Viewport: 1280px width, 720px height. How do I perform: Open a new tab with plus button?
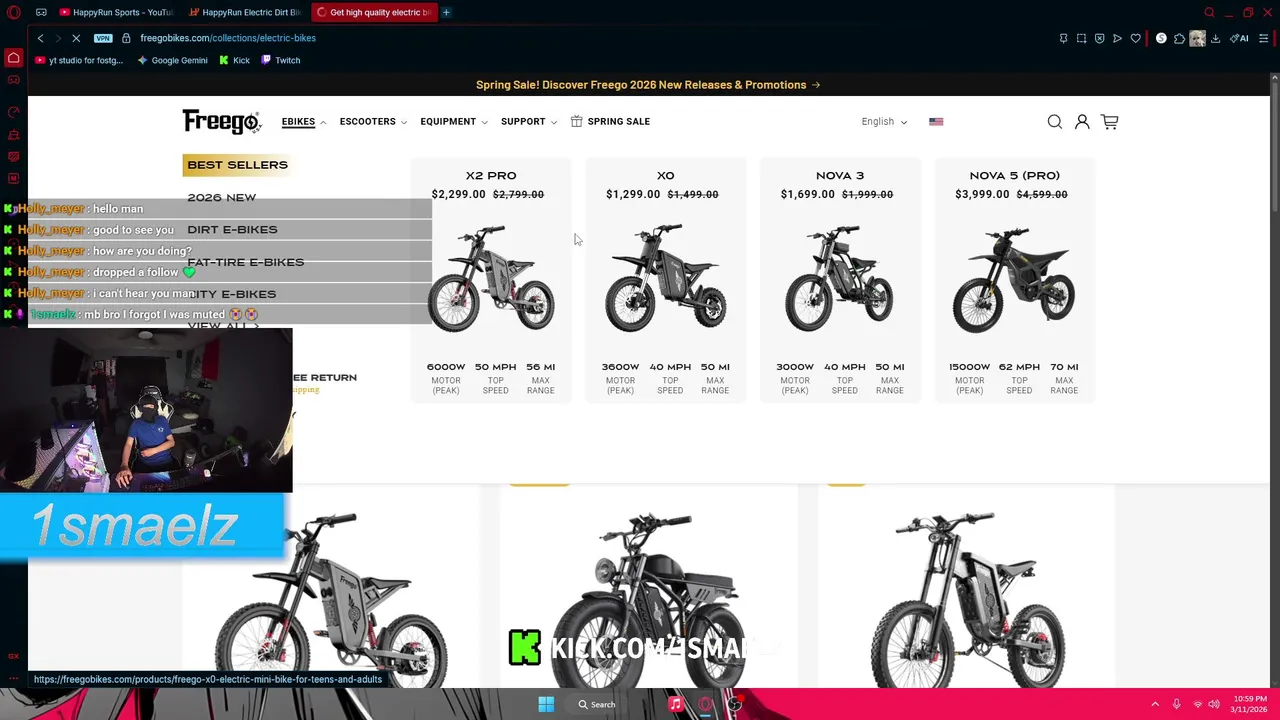pyautogui.click(x=446, y=12)
